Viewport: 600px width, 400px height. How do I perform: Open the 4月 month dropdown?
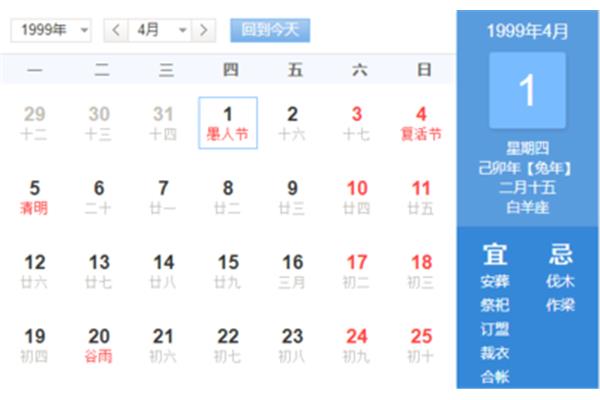[x=160, y=30]
